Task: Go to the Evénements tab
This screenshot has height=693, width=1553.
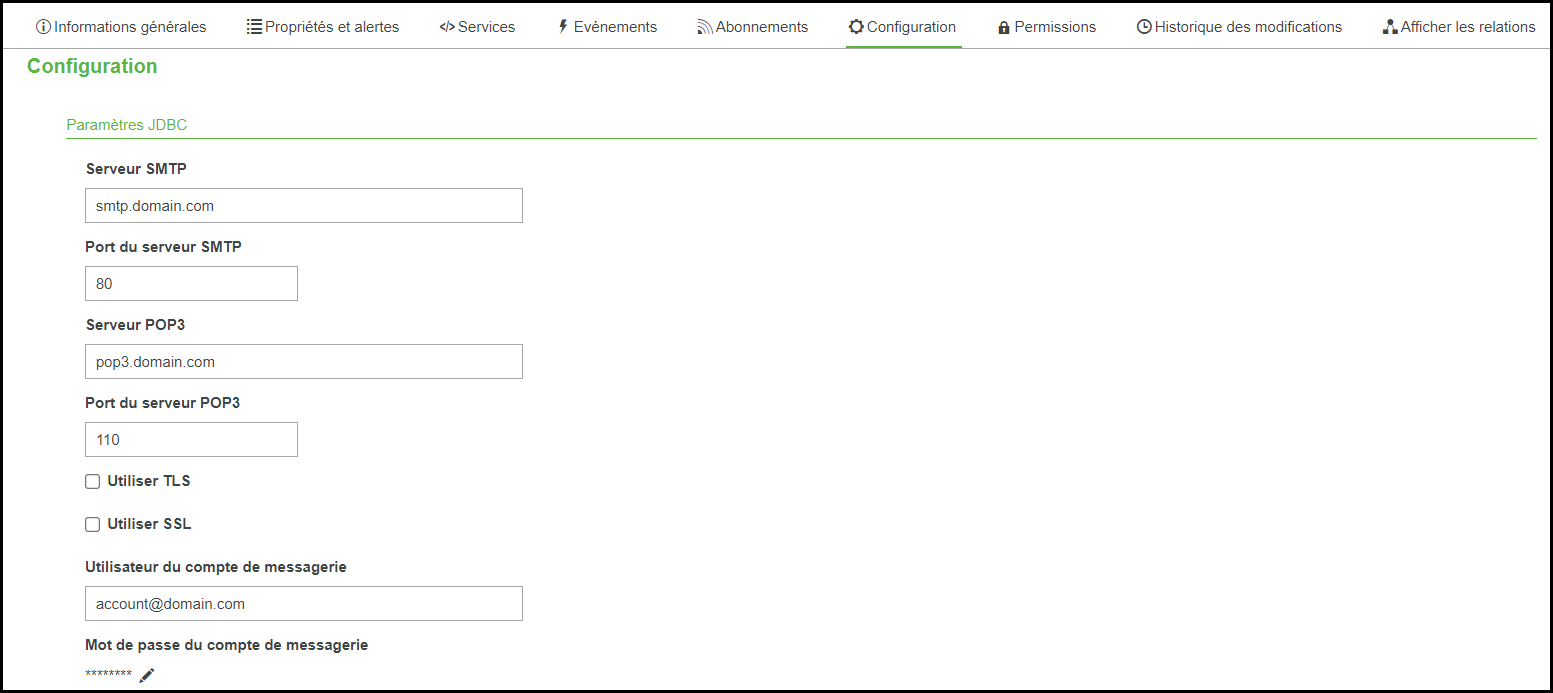Action: pyautogui.click(x=607, y=27)
